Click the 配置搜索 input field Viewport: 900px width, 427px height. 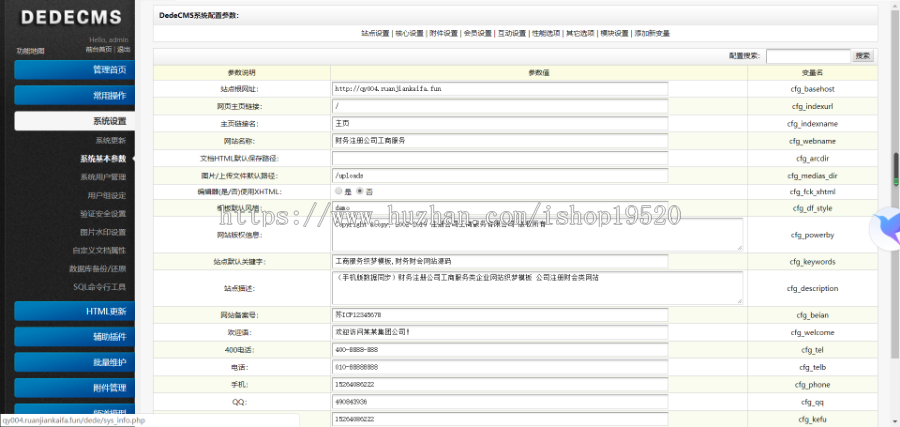(806, 56)
